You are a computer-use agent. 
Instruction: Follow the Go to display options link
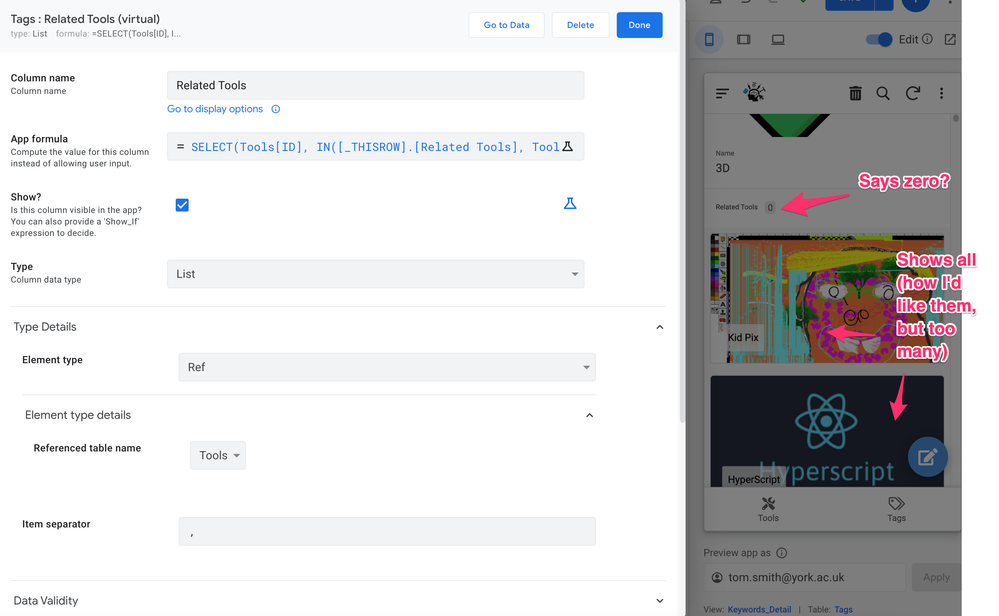(215, 109)
